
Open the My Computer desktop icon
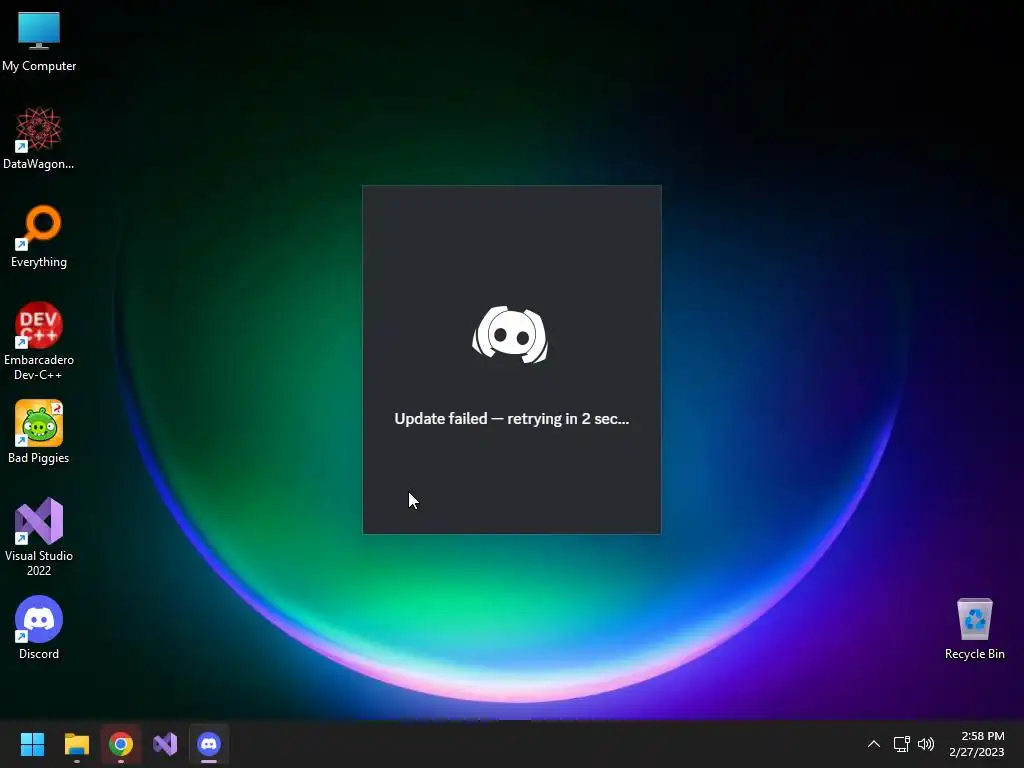pyautogui.click(x=39, y=41)
